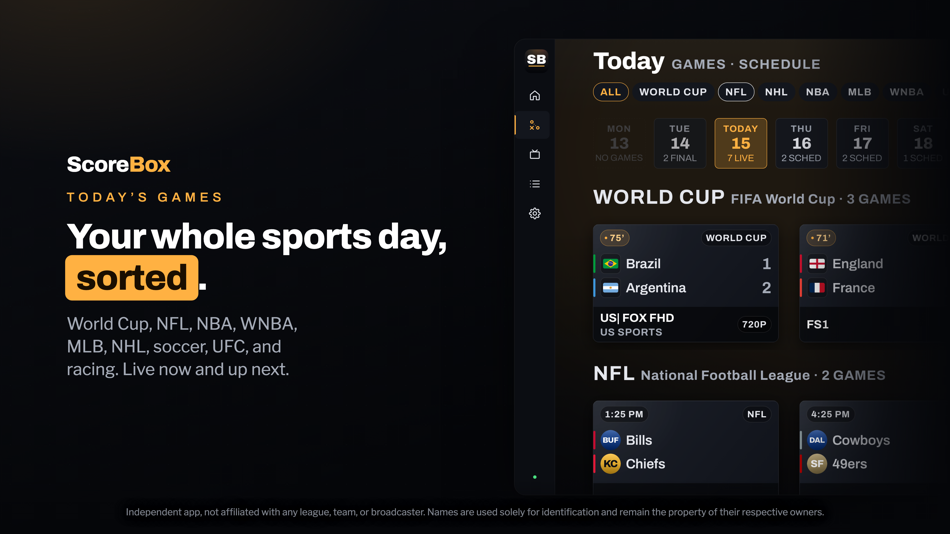This screenshot has height=534, width=950.
Task: Open the Bills vs Chiefs game card
Action: coord(685,447)
